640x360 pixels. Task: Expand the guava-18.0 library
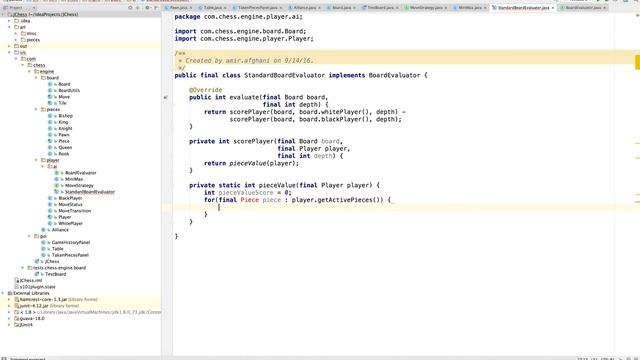click(x=10, y=318)
